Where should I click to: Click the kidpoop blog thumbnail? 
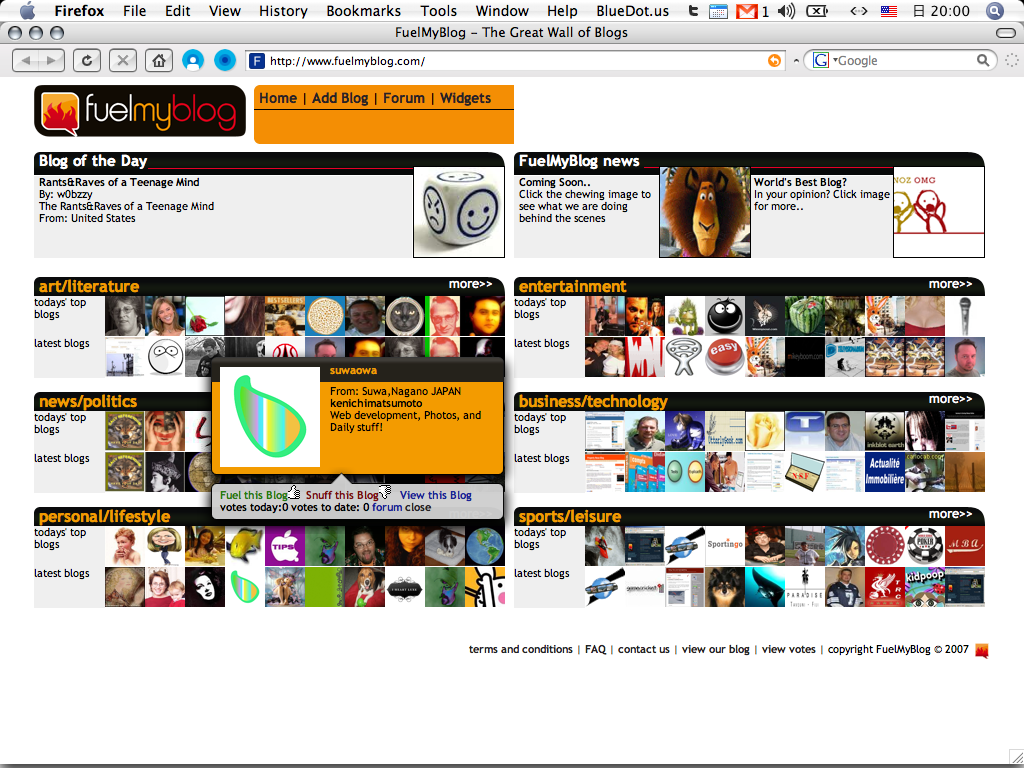925,586
